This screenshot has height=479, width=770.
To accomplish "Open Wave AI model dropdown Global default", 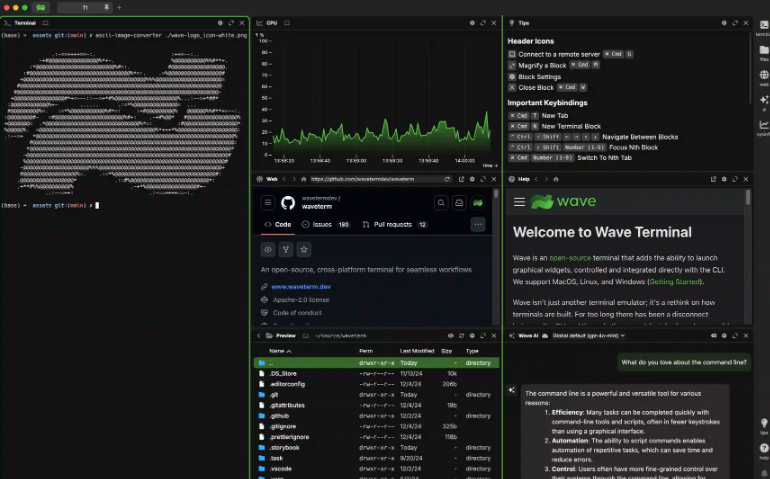I will 588,336.
